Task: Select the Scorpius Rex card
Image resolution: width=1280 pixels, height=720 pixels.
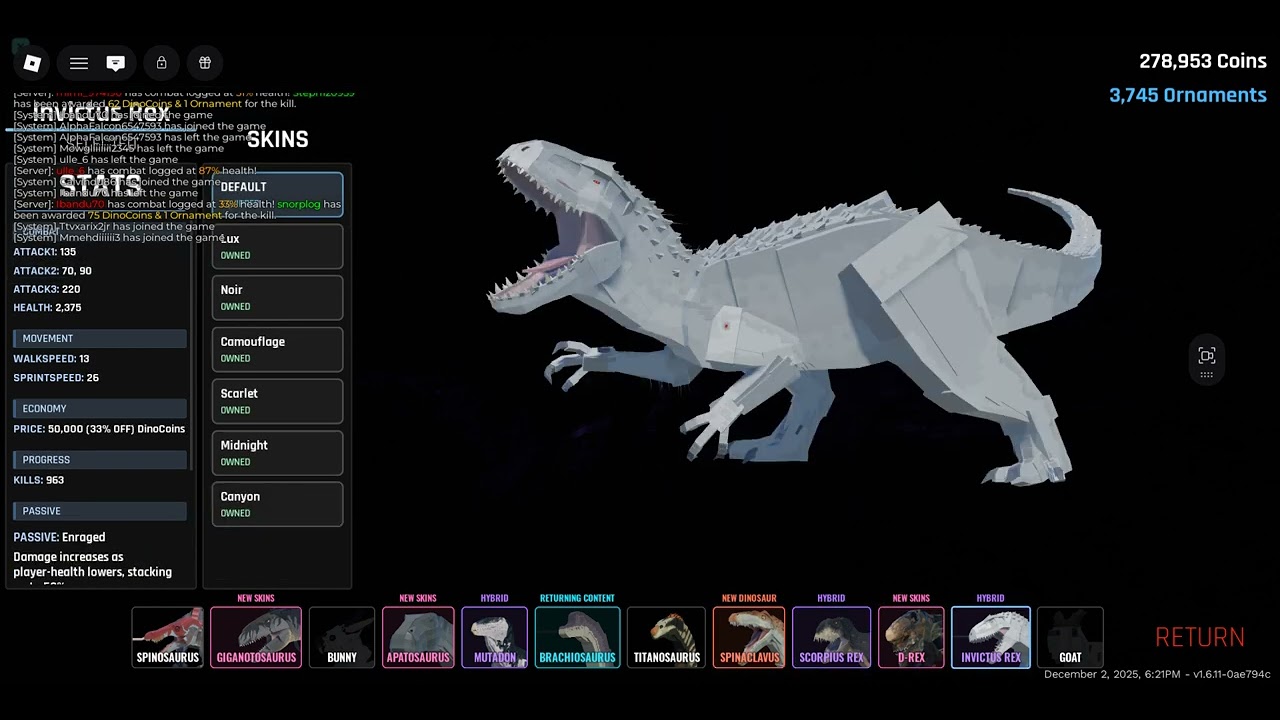Action: (x=831, y=637)
